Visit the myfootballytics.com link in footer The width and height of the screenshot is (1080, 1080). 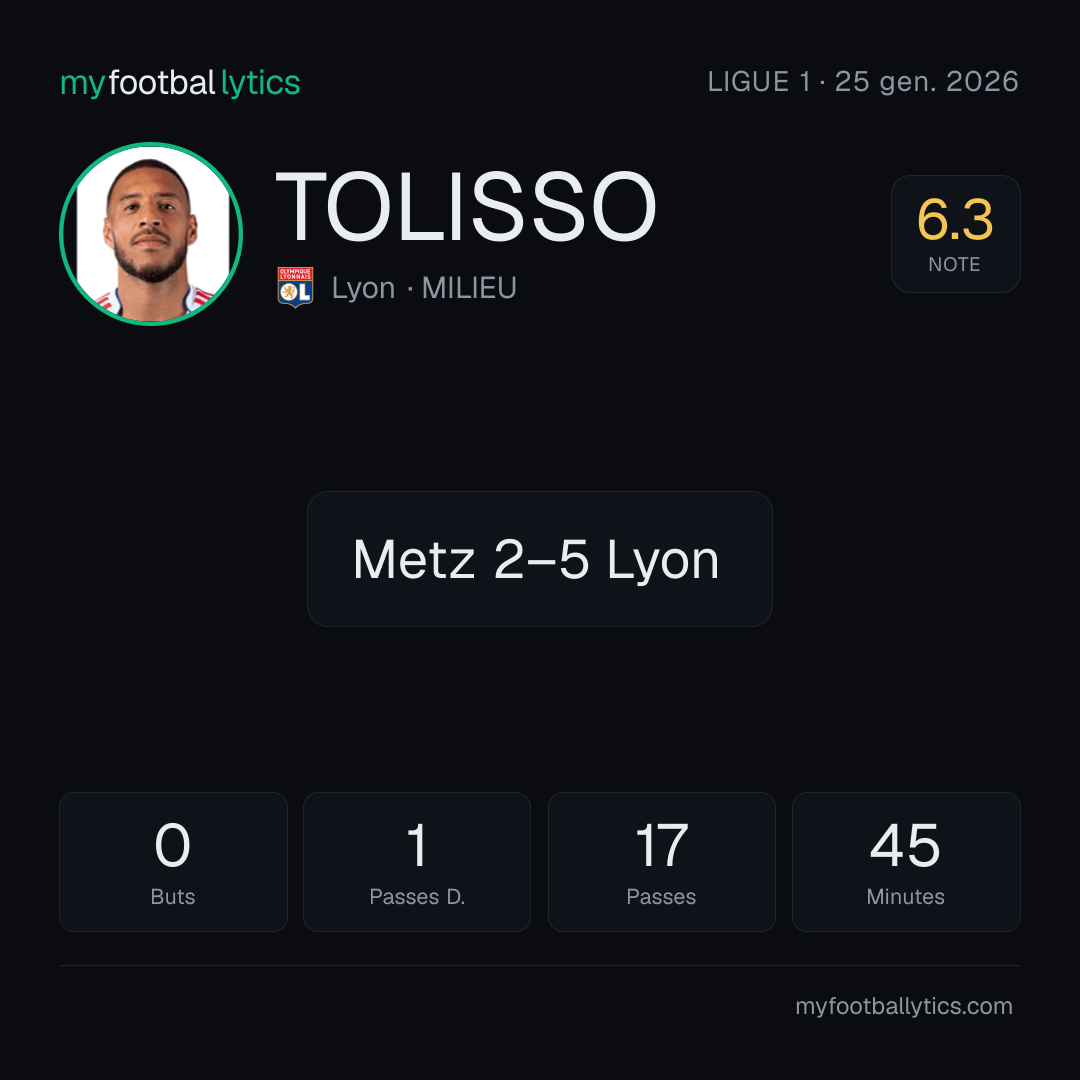(x=904, y=1006)
